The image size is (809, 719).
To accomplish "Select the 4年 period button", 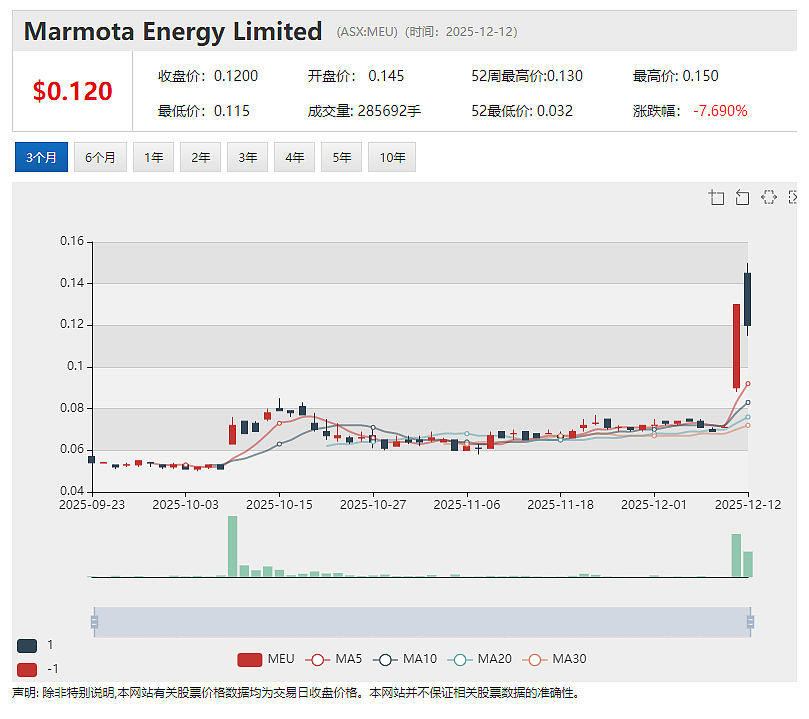I will click(x=294, y=157).
